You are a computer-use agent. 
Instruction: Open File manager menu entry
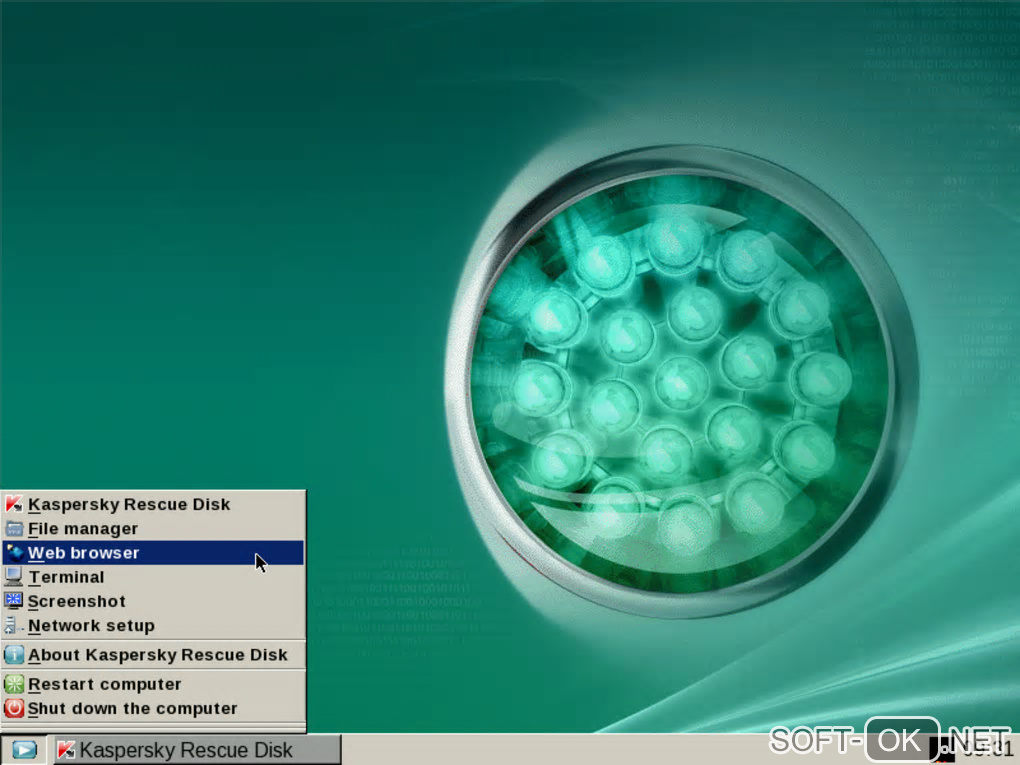point(153,528)
